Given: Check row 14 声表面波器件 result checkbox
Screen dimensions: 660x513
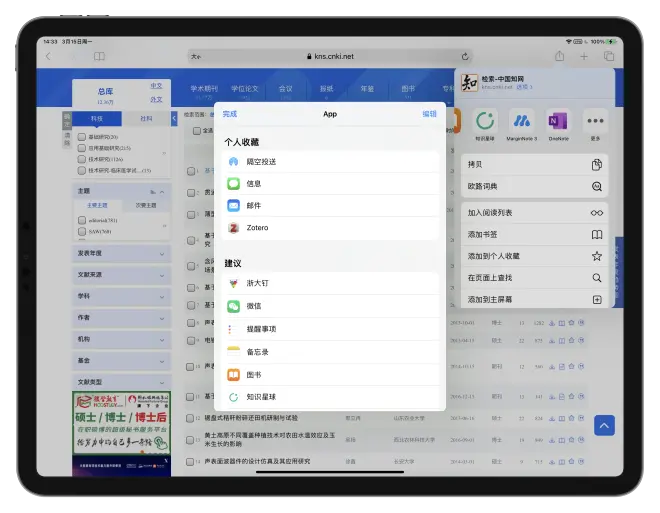Looking at the screenshot, I should click(190, 462).
